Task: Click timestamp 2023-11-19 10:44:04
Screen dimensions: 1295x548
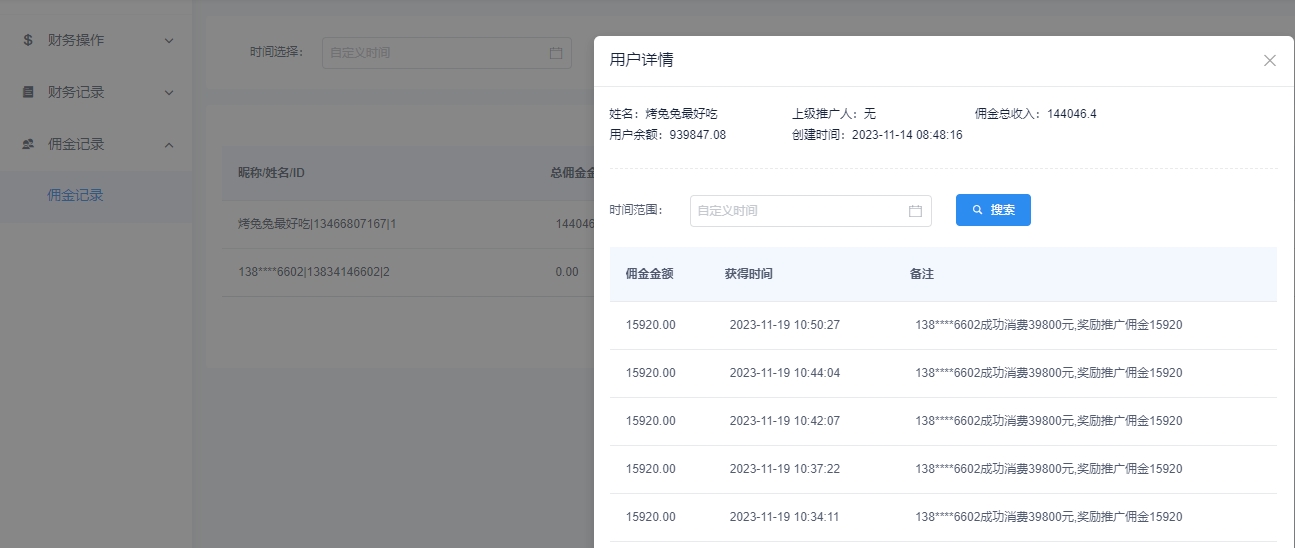Action: pyautogui.click(x=785, y=373)
